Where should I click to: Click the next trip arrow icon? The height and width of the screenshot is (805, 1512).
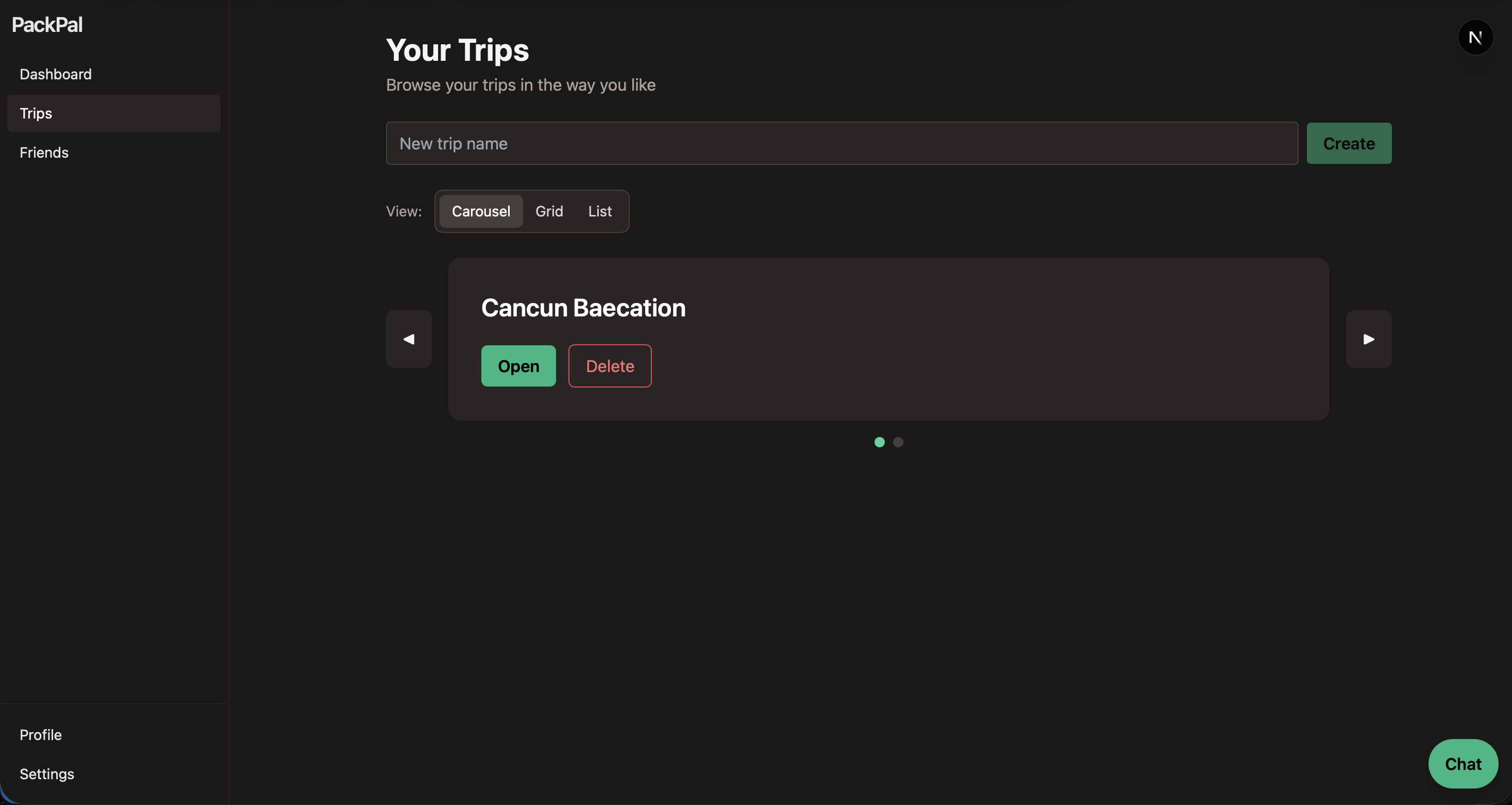point(1368,339)
